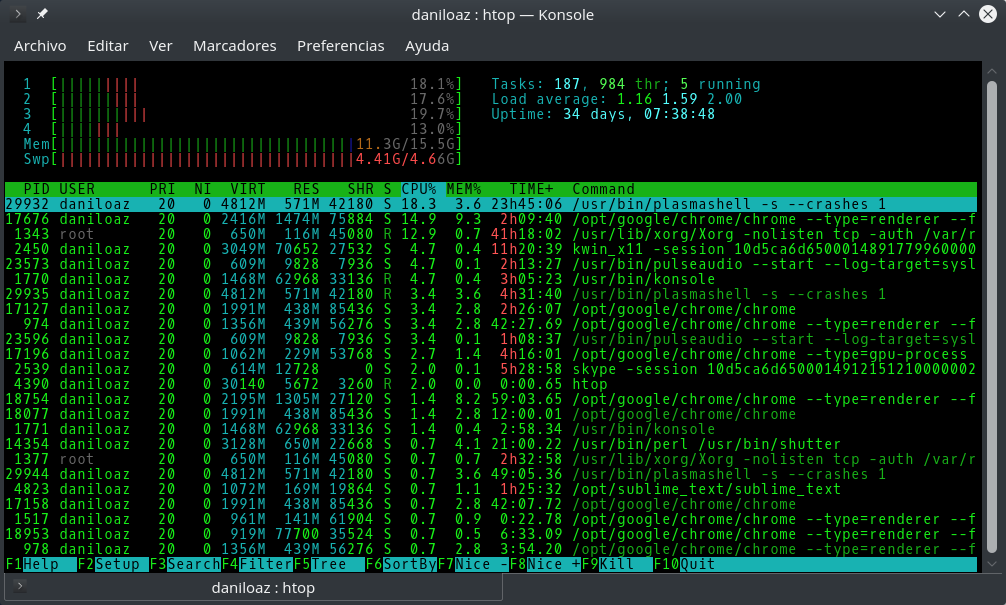This screenshot has width=1006, height=605.
Task: Pin the Konsole window to stay on top
Action: point(40,14)
